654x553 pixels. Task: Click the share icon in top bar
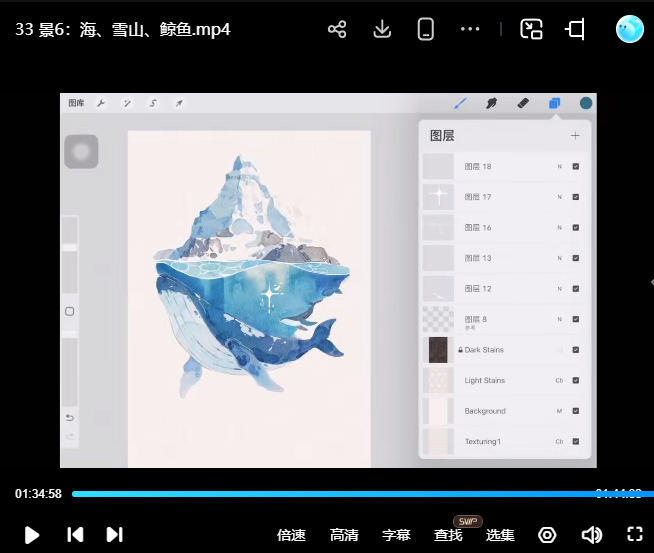click(337, 29)
